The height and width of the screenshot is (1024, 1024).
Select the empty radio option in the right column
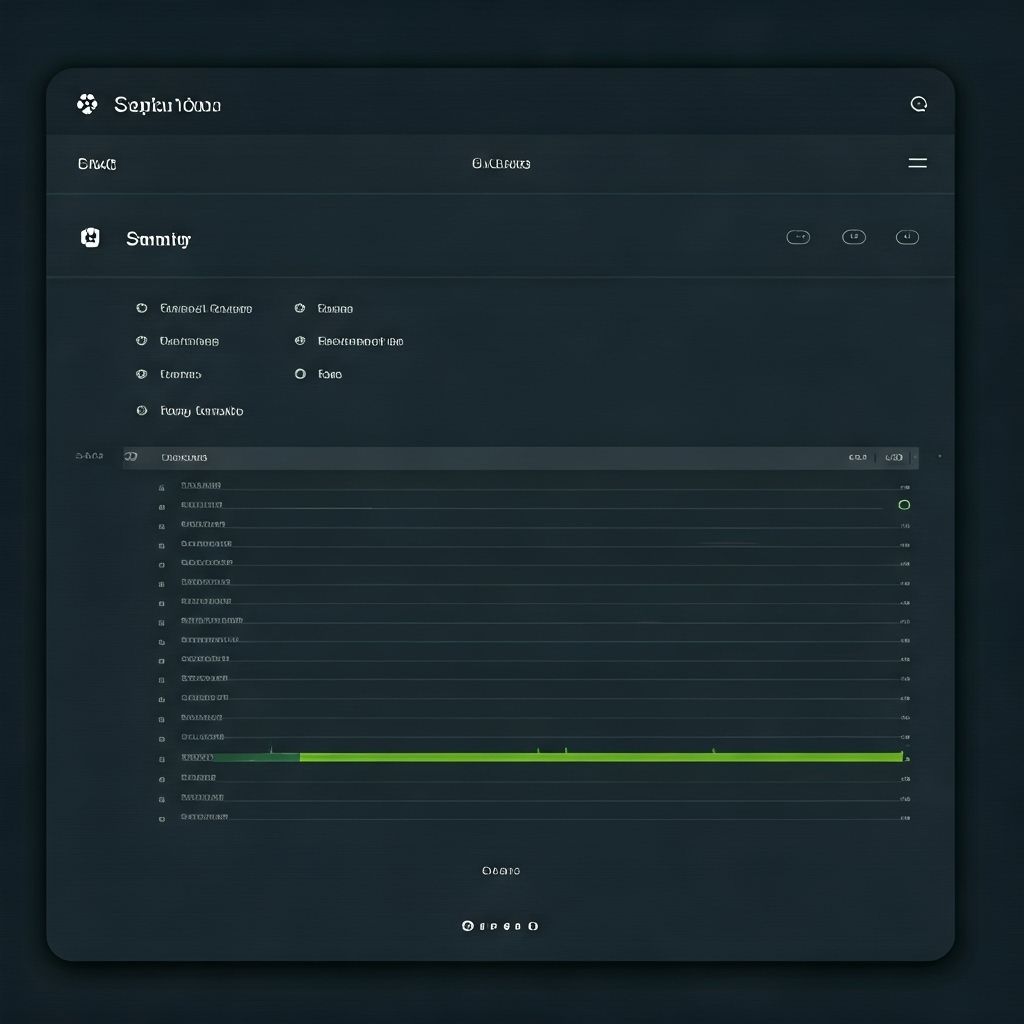(x=300, y=374)
